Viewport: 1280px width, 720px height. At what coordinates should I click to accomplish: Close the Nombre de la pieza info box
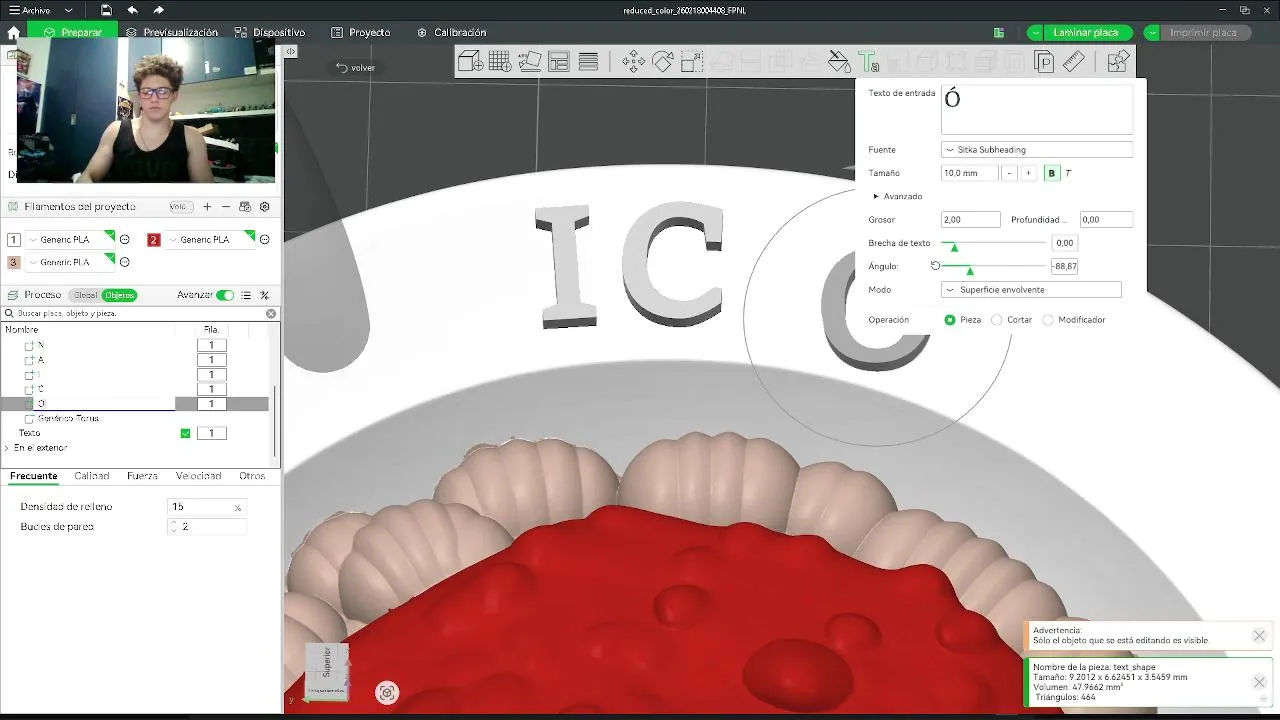coord(1259,682)
